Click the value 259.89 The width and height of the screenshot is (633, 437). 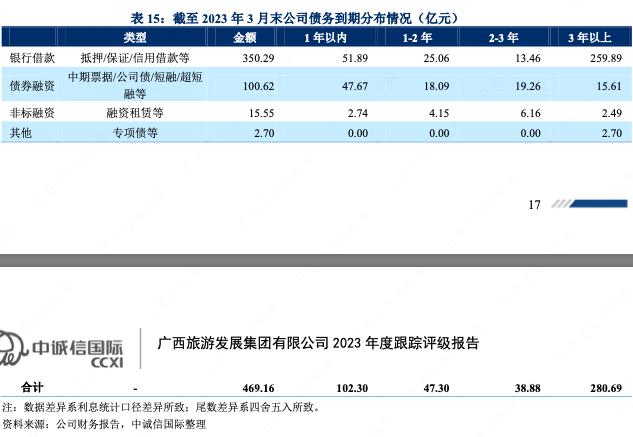606,58
